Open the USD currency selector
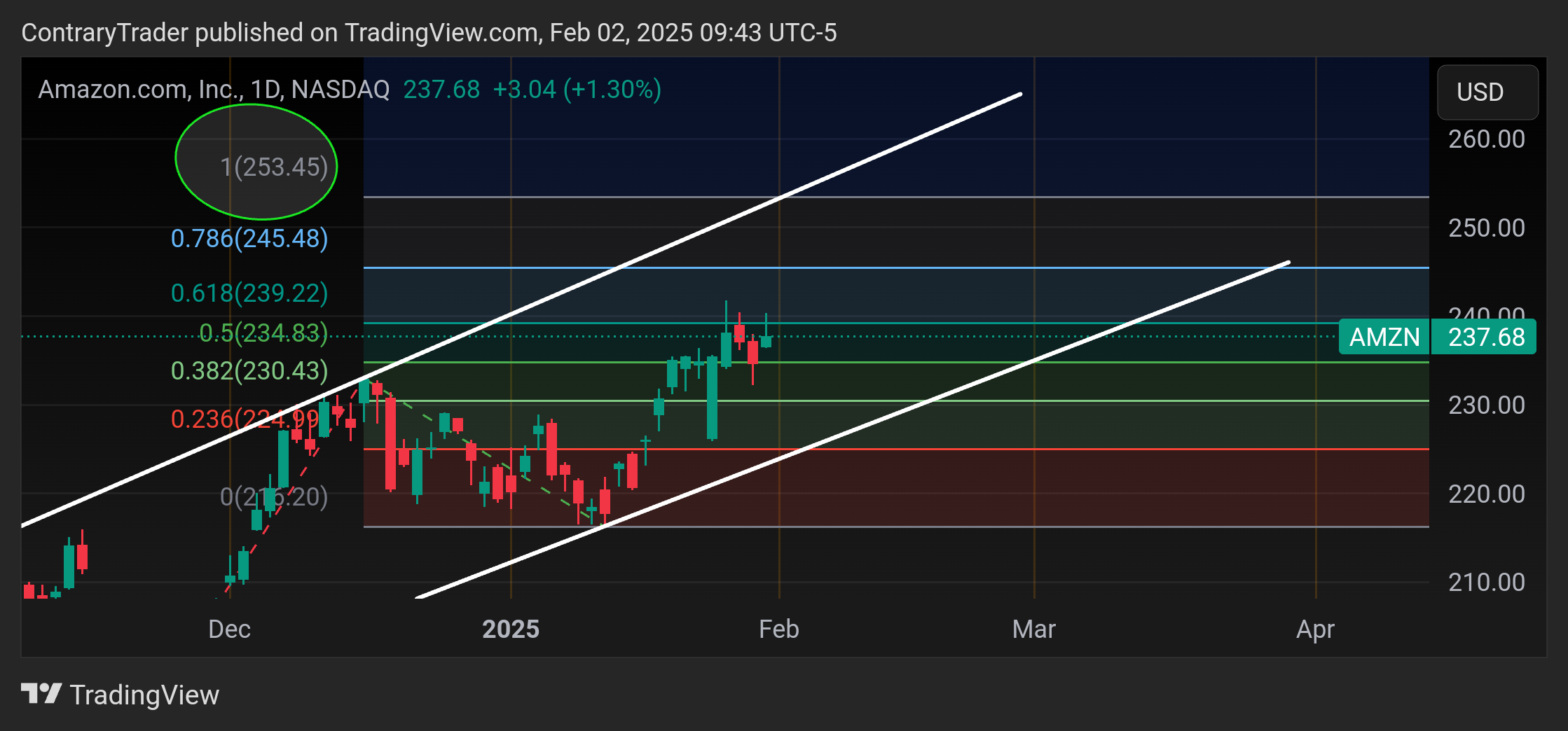Image resolution: width=1568 pixels, height=731 pixels. (x=1487, y=92)
